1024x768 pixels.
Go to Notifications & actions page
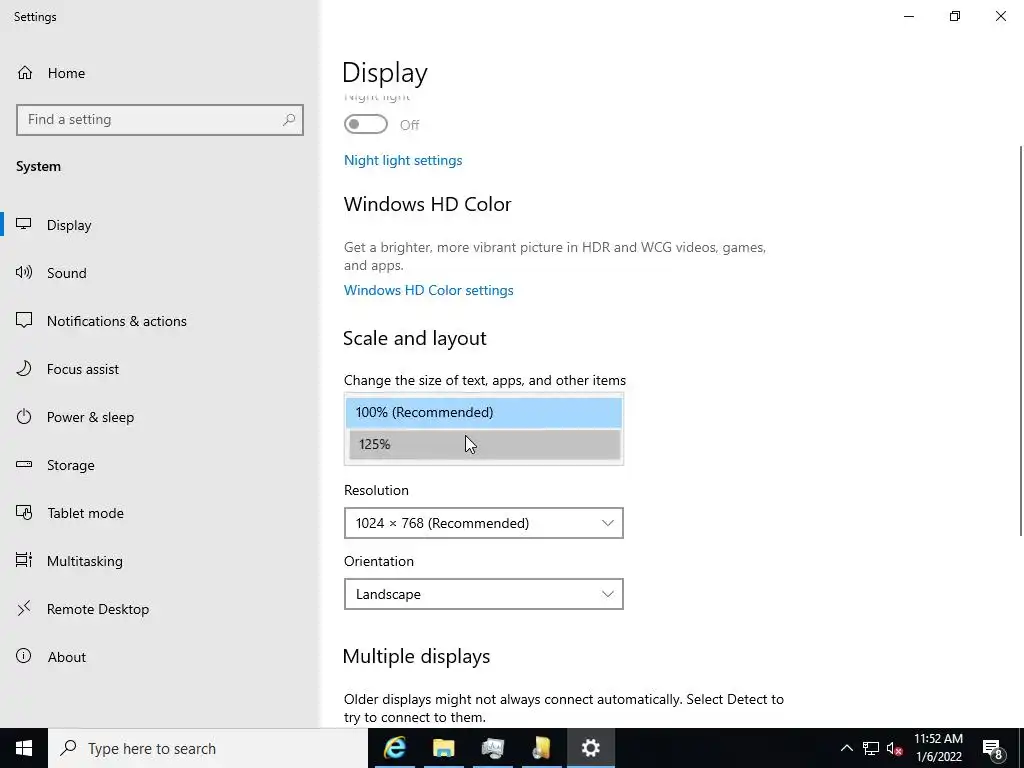(160, 321)
